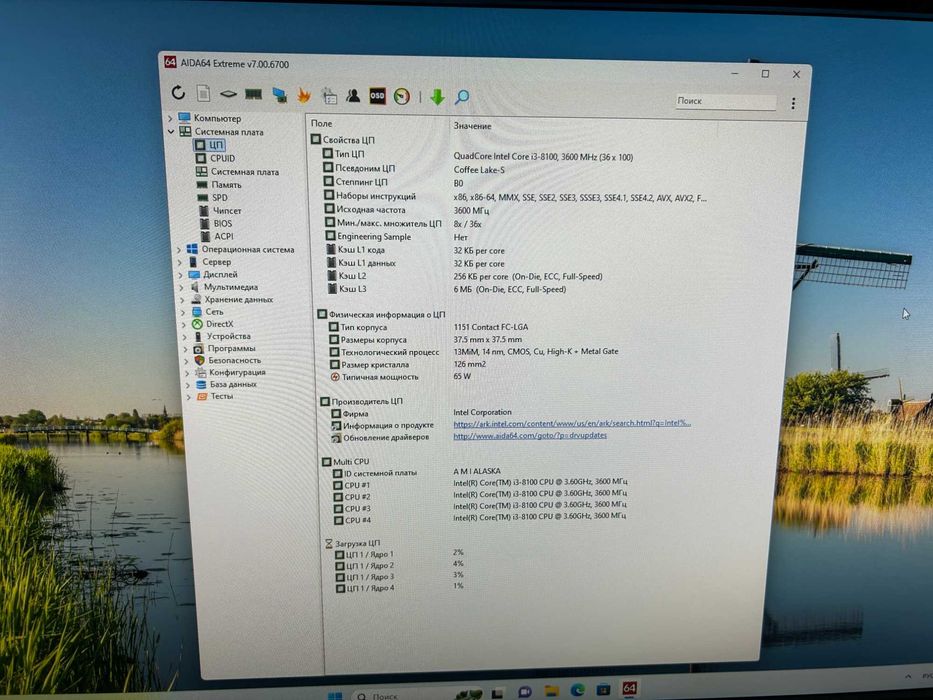Click the Windows Start button
This screenshot has height=700, width=933.
point(335,695)
